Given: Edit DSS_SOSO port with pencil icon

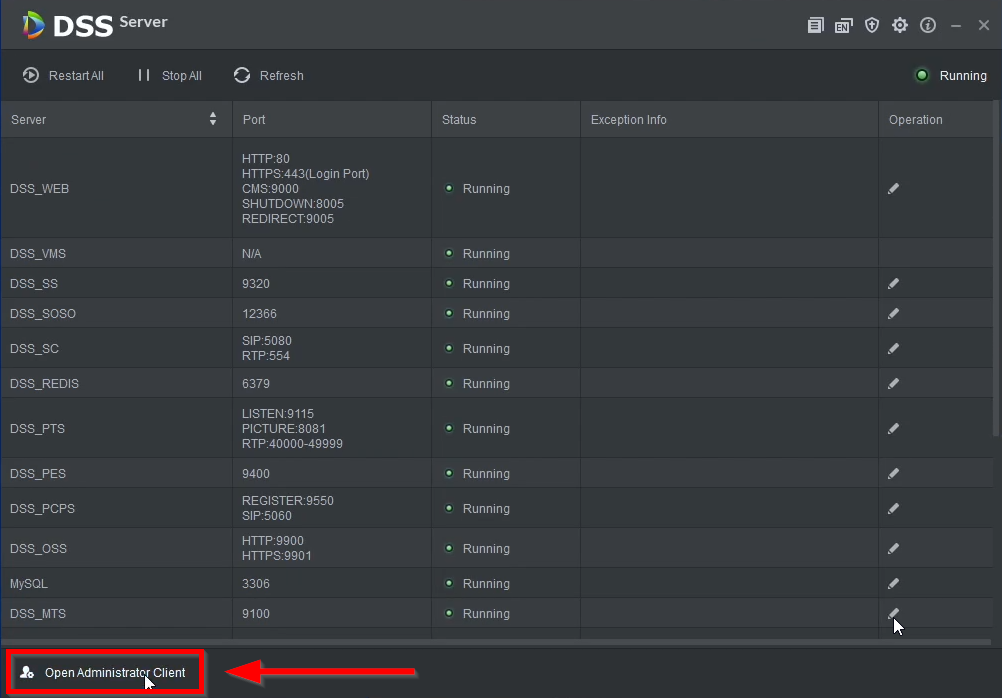Looking at the screenshot, I should pyautogui.click(x=893, y=313).
